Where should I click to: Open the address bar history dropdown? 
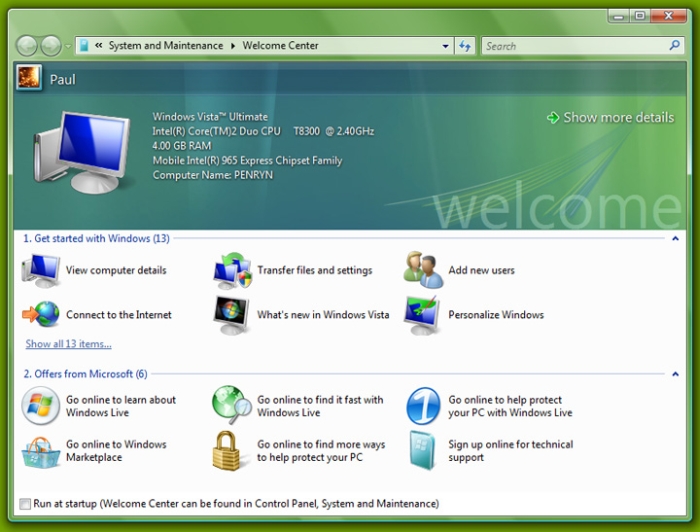pyautogui.click(x=445, y=46)
